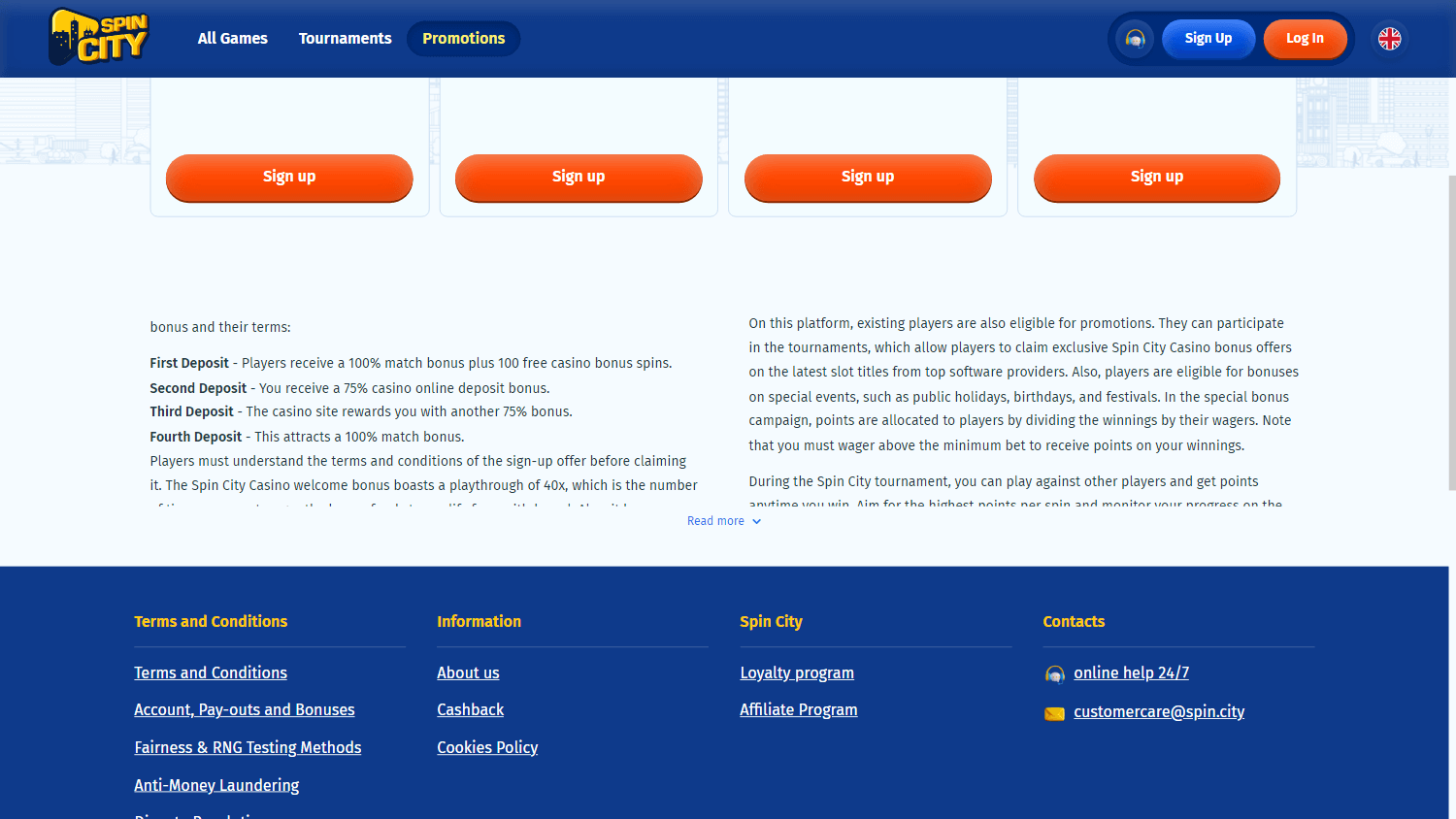This screenshot has height=819, width=1456.
Task: Click the 'Information' footer heading
Action: pos(479,621)
